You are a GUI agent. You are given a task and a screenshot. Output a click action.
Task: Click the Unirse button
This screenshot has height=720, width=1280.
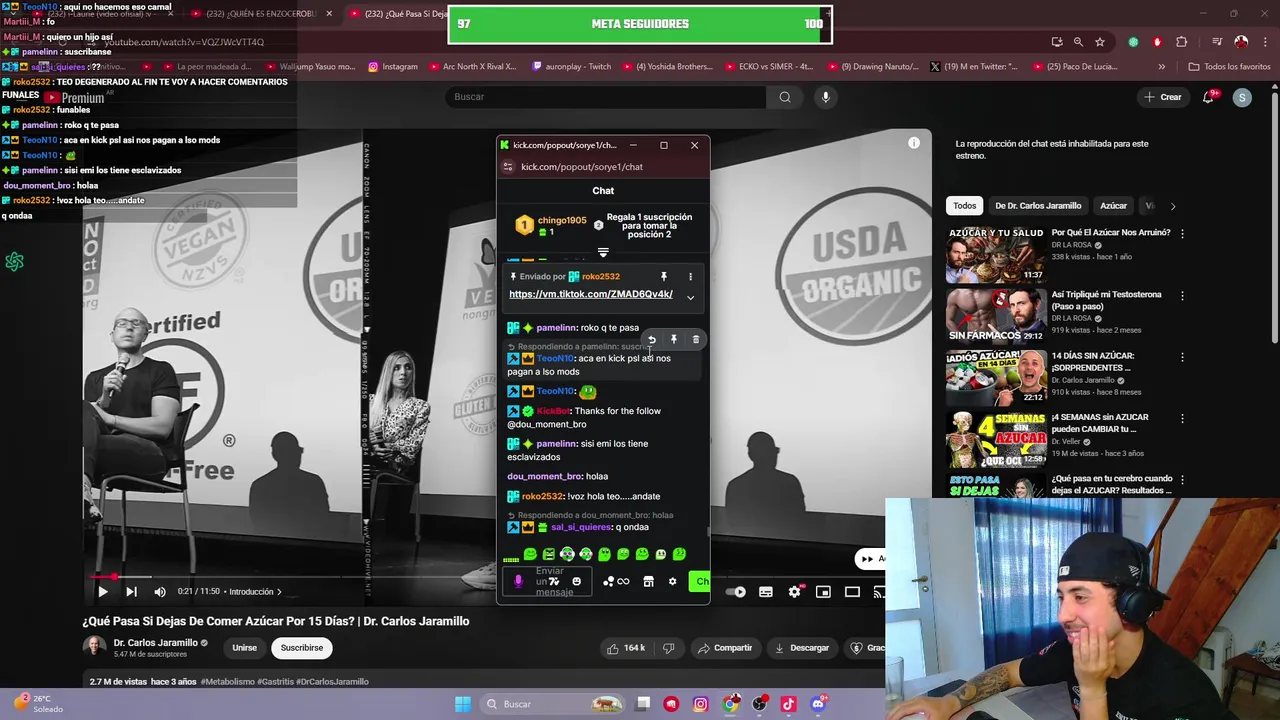[244, 648]
